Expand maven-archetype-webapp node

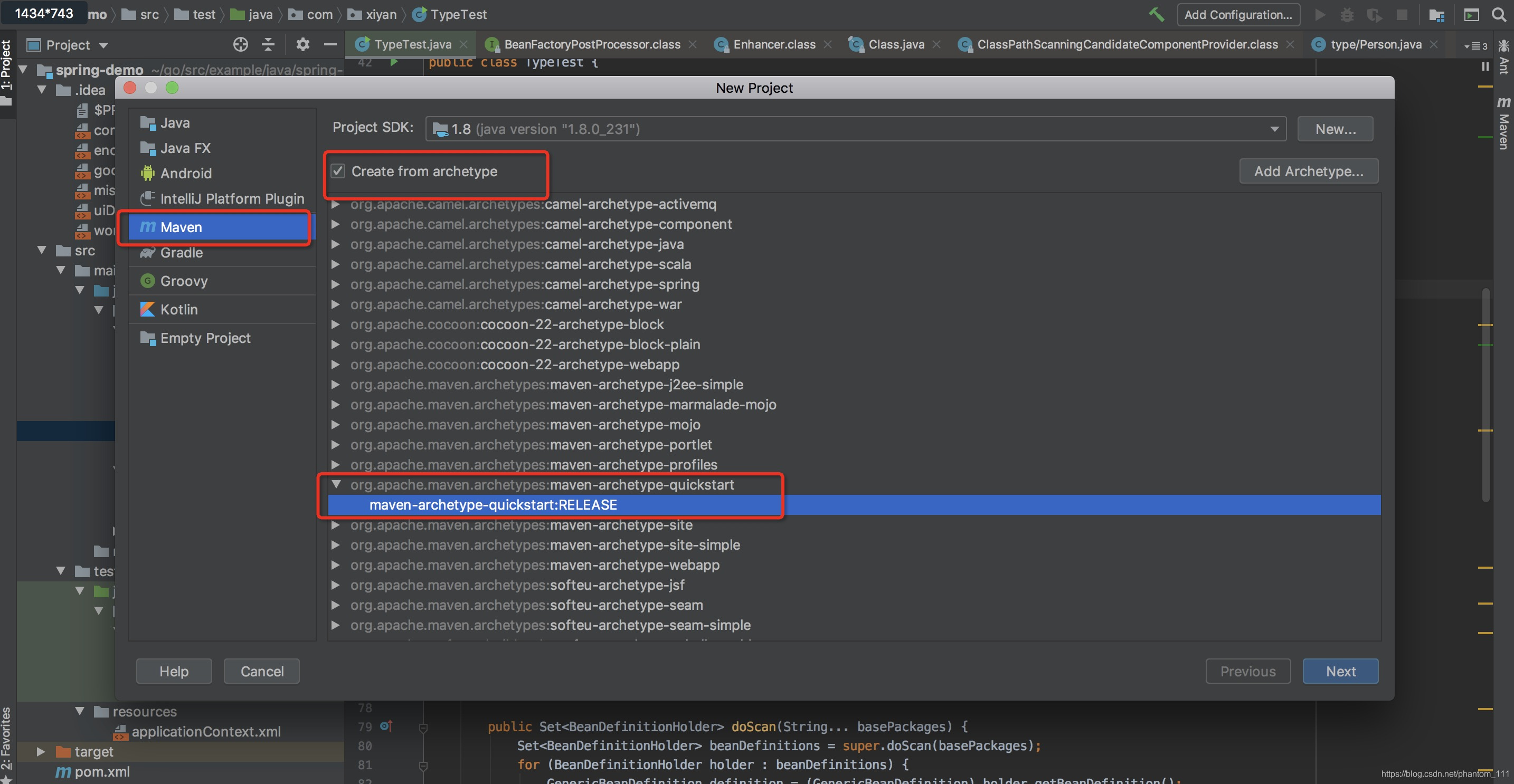(x=336, y=565)
